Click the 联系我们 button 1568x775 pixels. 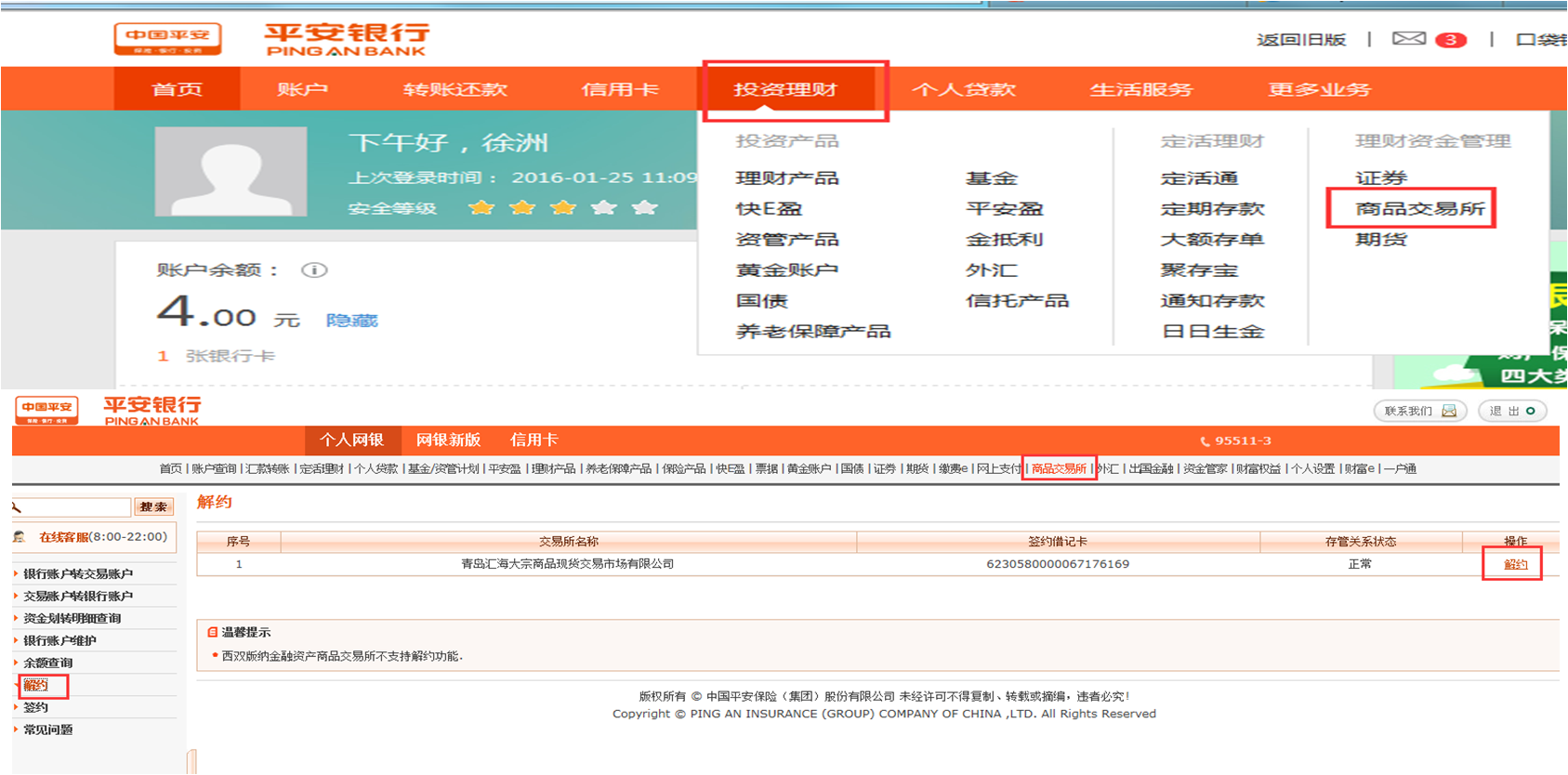1420,411
